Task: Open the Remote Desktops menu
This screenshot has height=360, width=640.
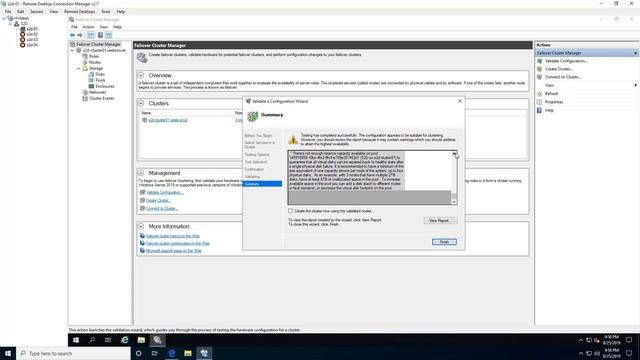Action: tap(80, 12)
